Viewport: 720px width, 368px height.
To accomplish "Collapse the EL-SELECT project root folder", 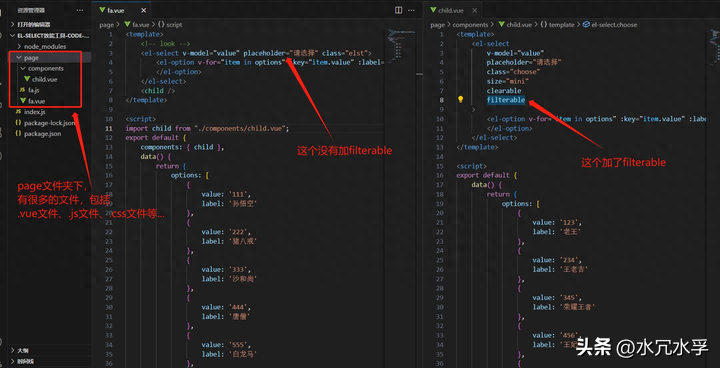I will (50, 35).
